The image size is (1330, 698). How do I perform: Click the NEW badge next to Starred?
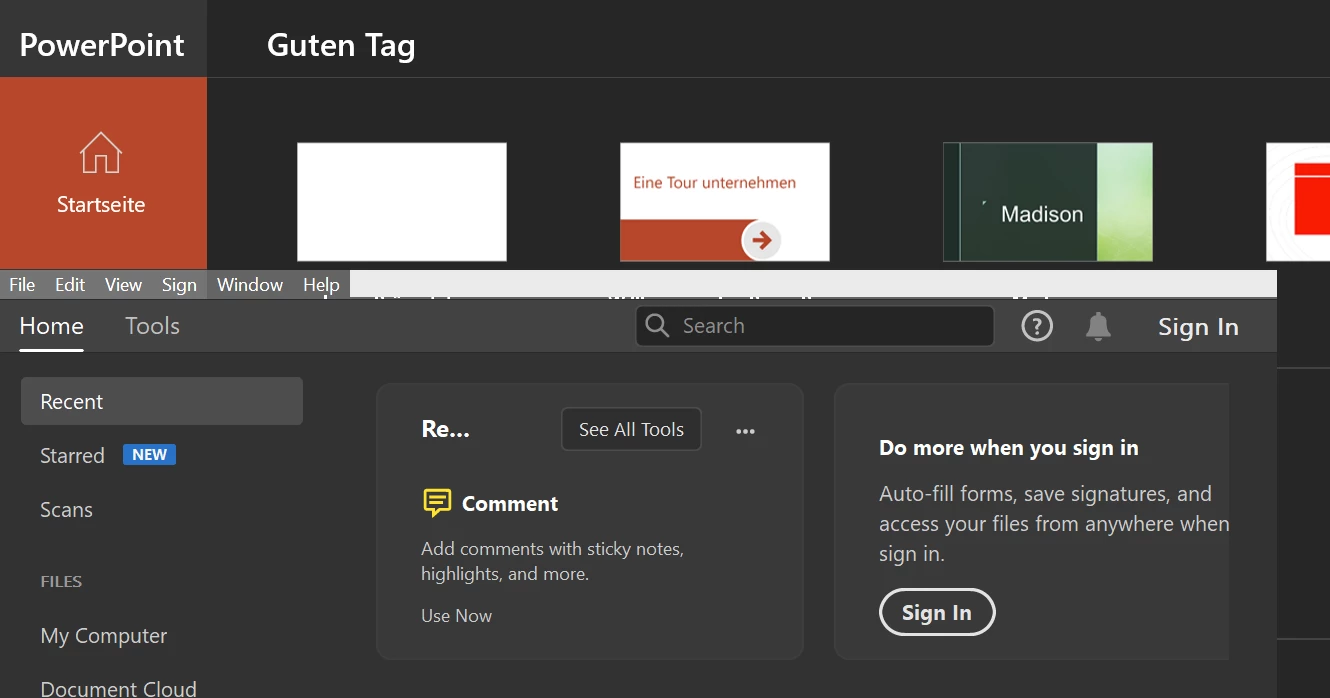point(149,454)
